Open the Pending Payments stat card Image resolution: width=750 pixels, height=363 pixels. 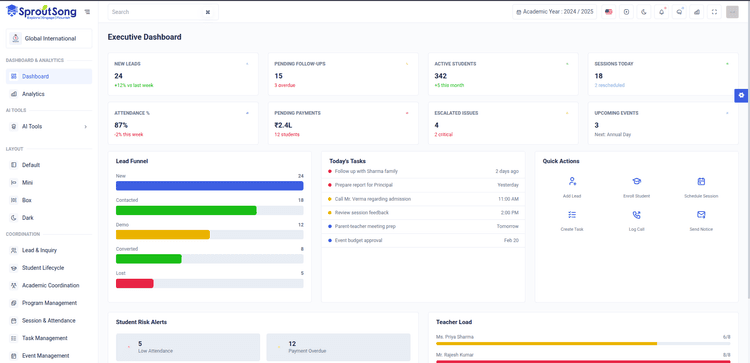pyautogui.click(x=343, y=123)
